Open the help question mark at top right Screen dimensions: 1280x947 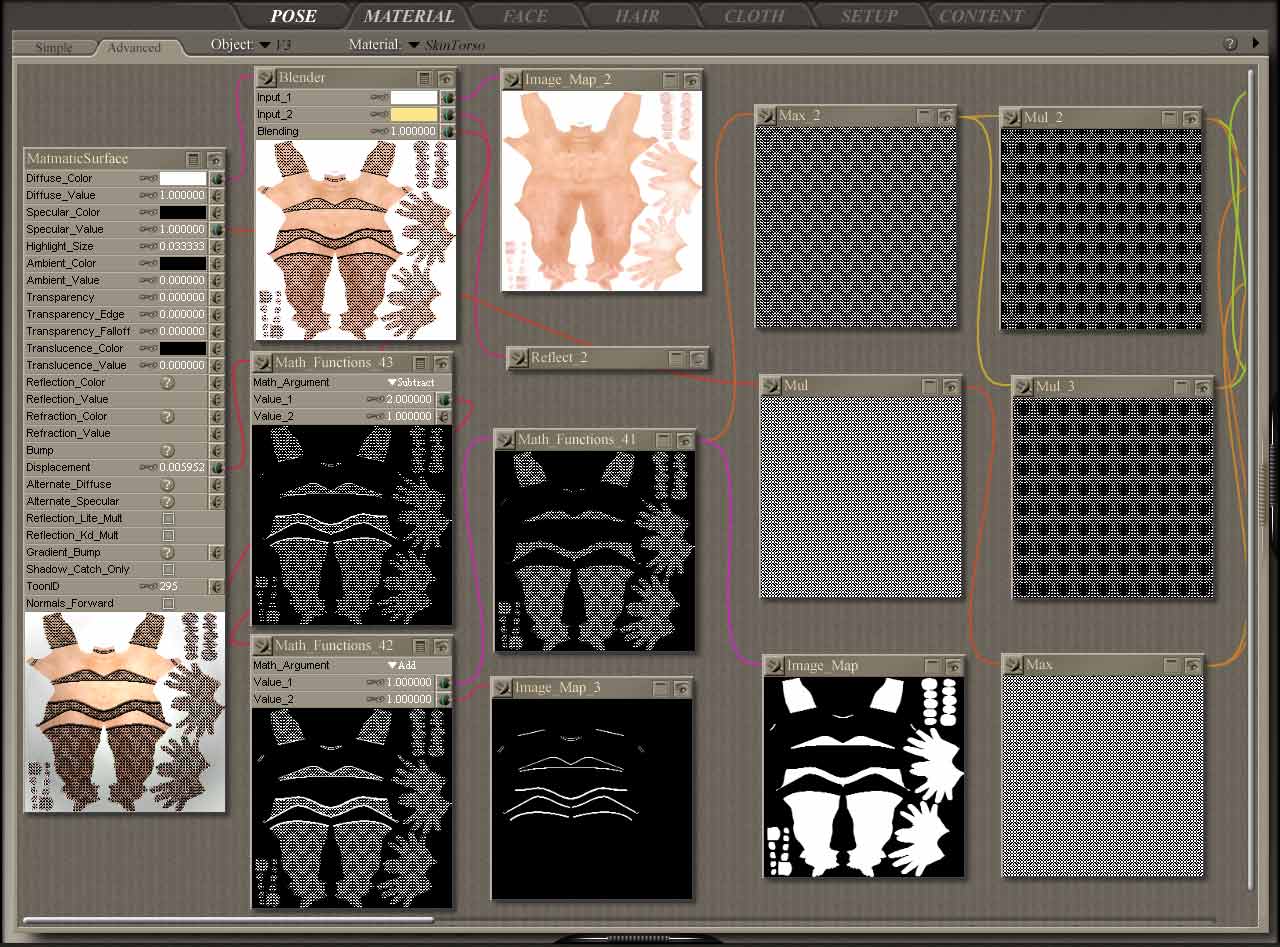(1231, 45)
